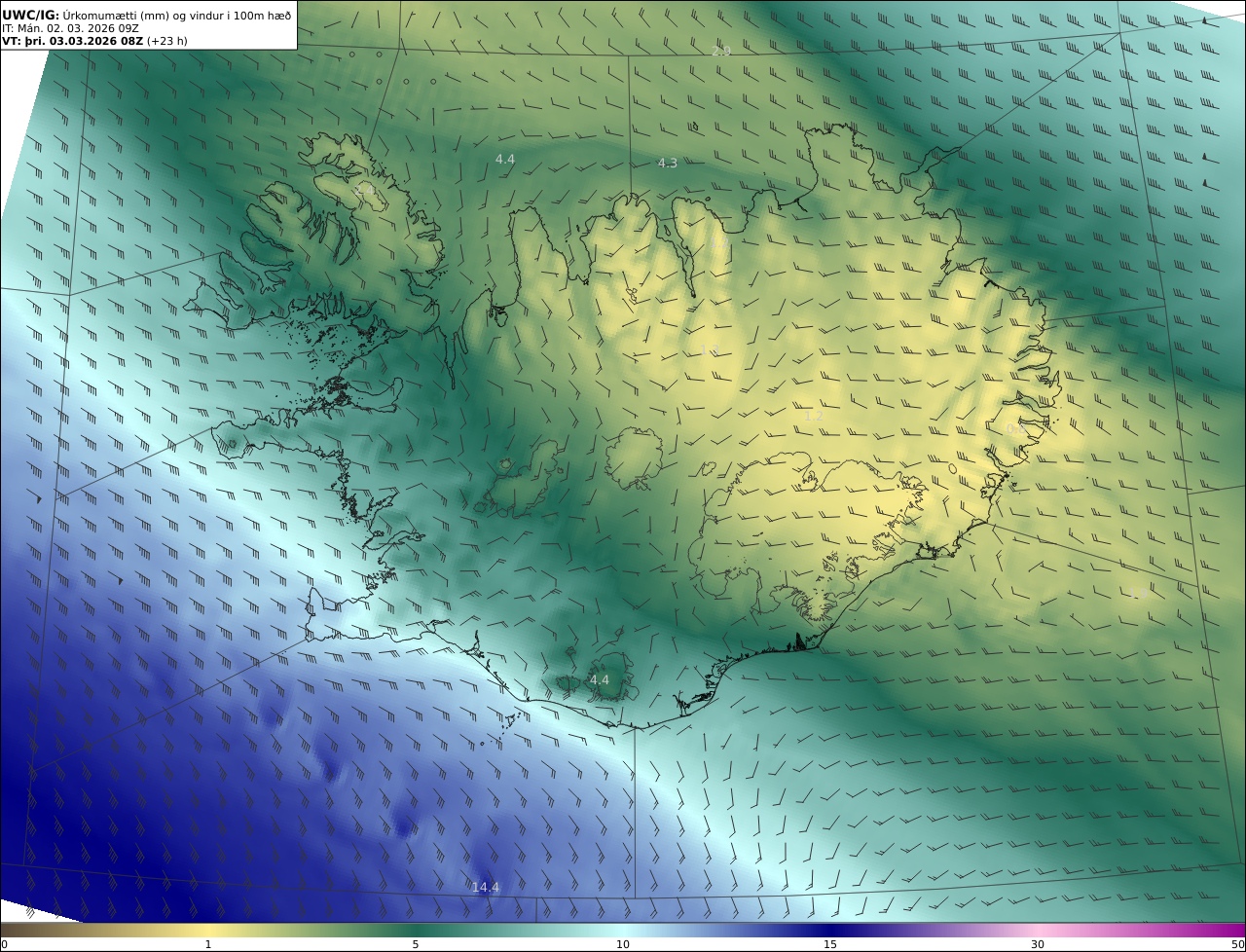The image size is (1246, 952).
Task: Click the "1.2" value label on the map
Action: pyautogui.click(x=813, y=416)
